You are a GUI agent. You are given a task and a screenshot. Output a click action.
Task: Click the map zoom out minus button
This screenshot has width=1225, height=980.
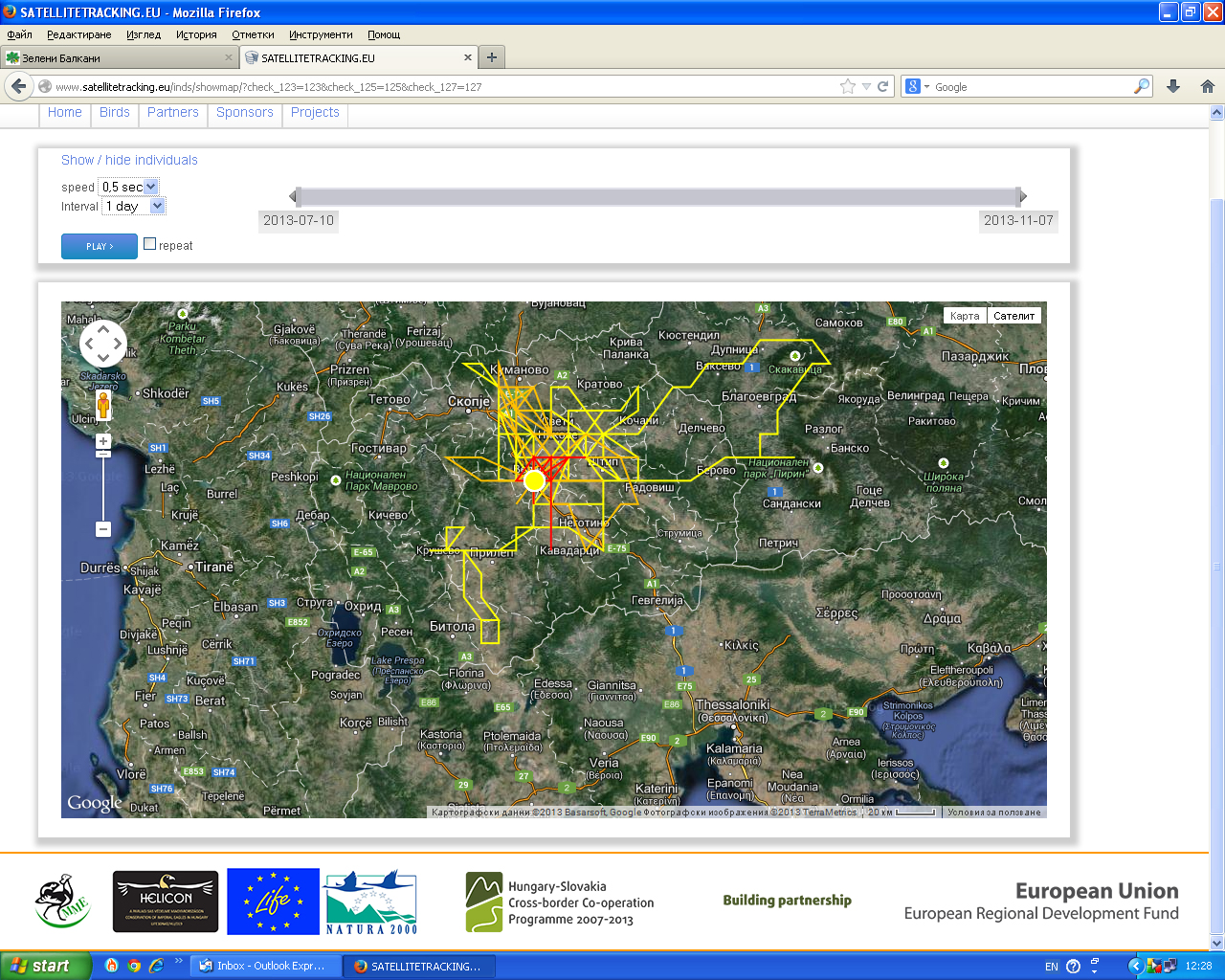(x=103, y=529)
